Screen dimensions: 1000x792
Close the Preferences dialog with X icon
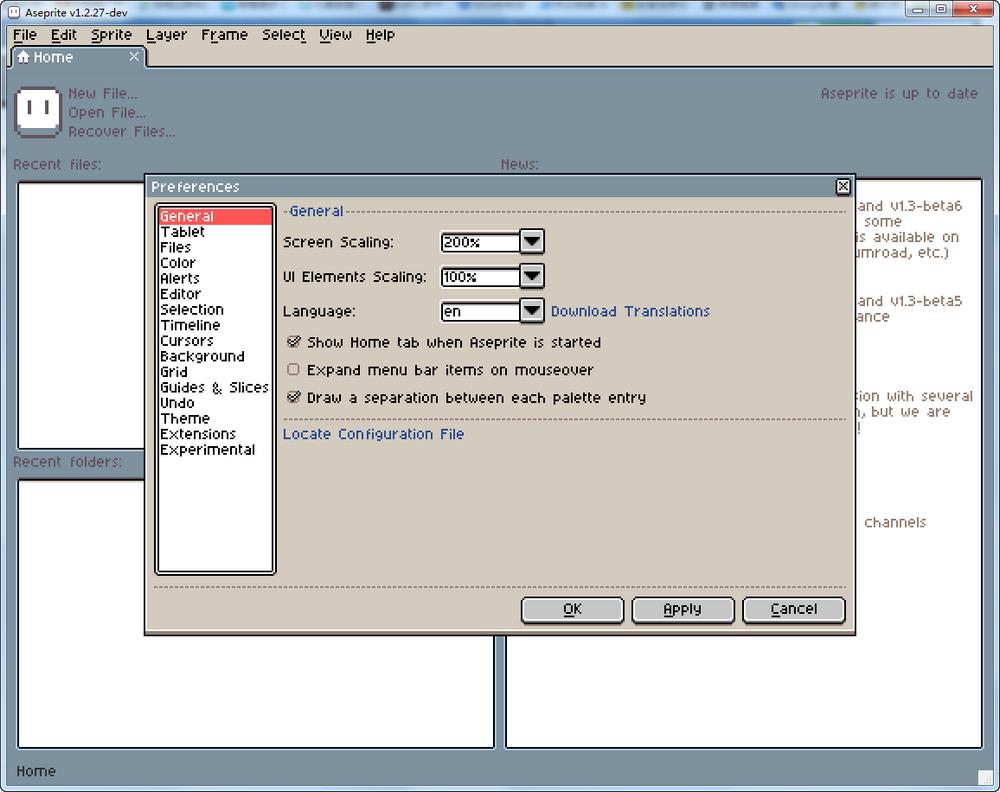click(x=842, y=186)
